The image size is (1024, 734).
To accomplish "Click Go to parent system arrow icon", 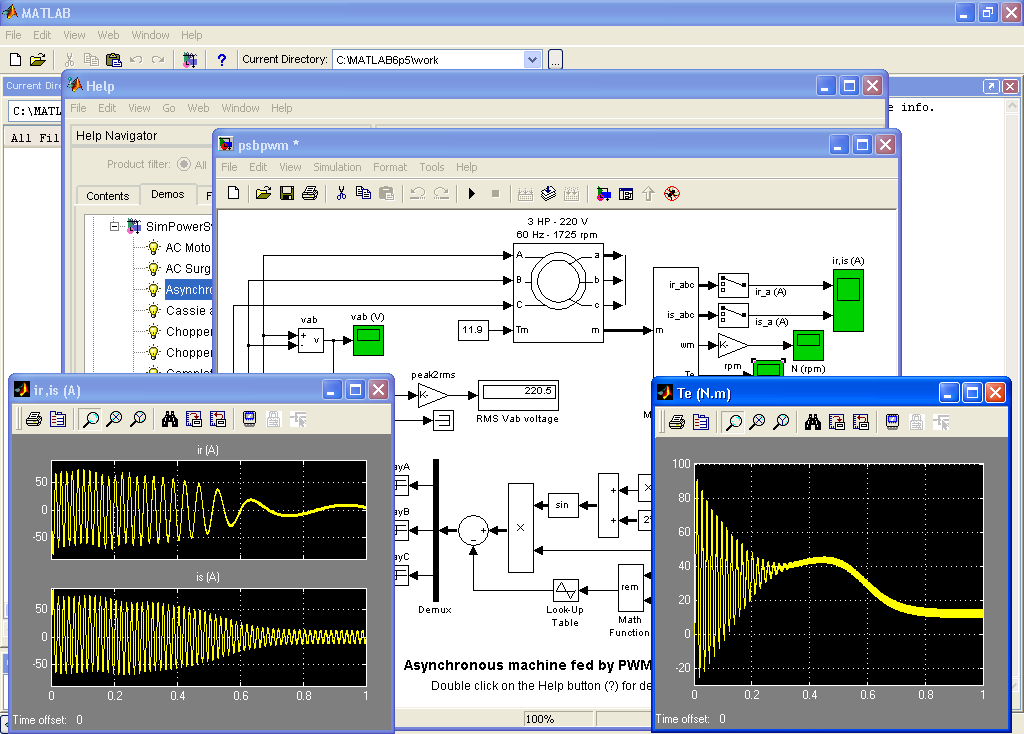I will tap(648, 194).
